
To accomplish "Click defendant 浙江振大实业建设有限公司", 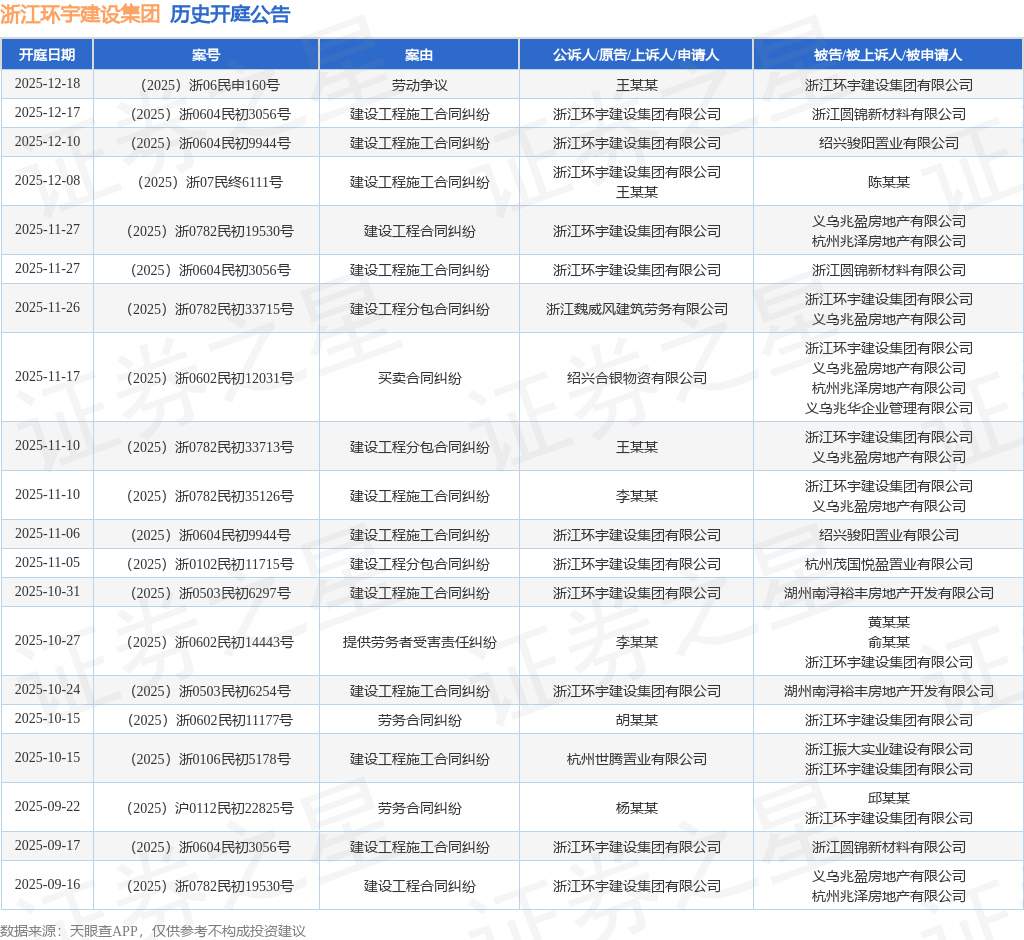I will [x=888, y=749].
